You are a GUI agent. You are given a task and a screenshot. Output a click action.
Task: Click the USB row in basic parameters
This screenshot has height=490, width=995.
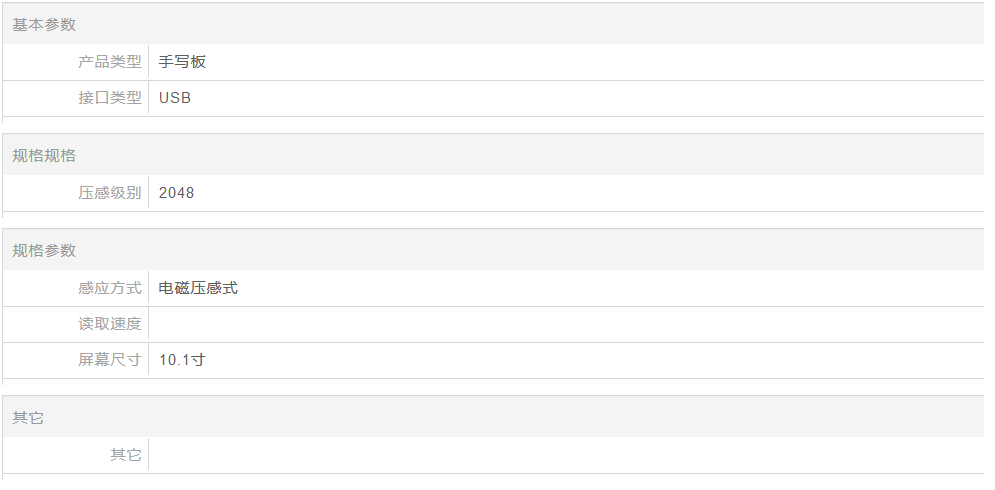492,98
